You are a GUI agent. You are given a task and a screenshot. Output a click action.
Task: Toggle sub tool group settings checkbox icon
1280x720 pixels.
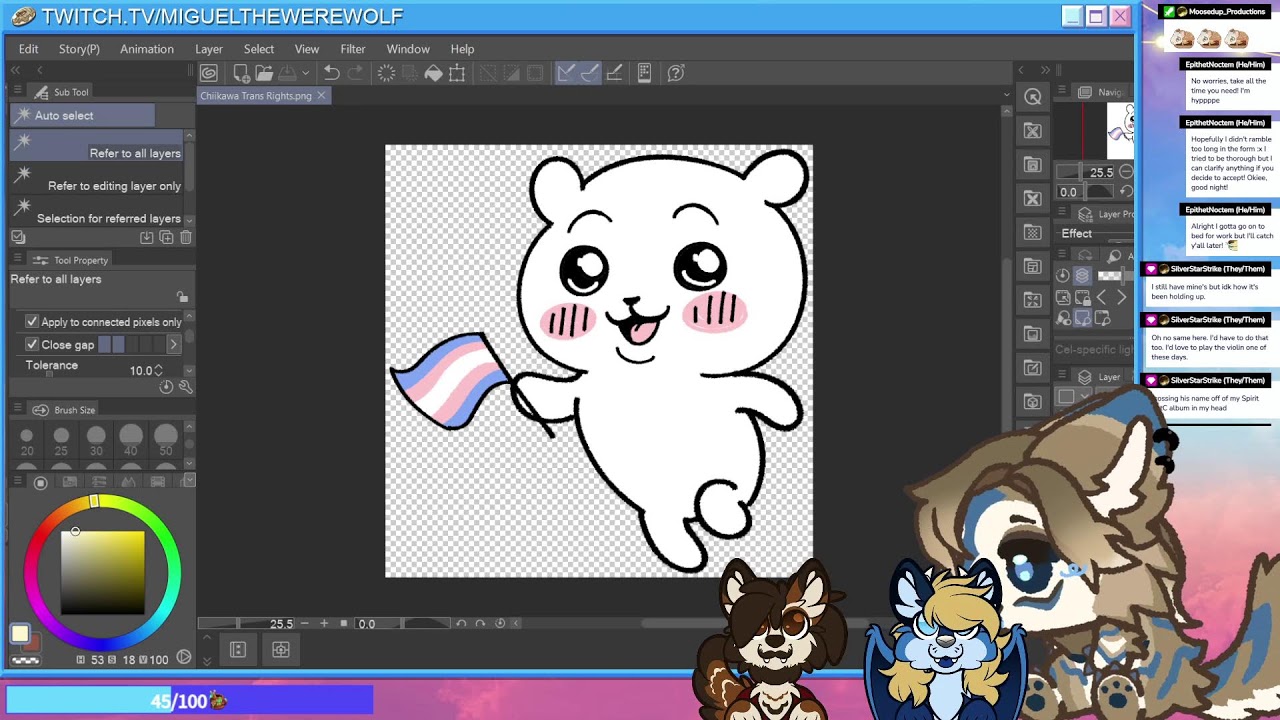click(x=18, y=237)
